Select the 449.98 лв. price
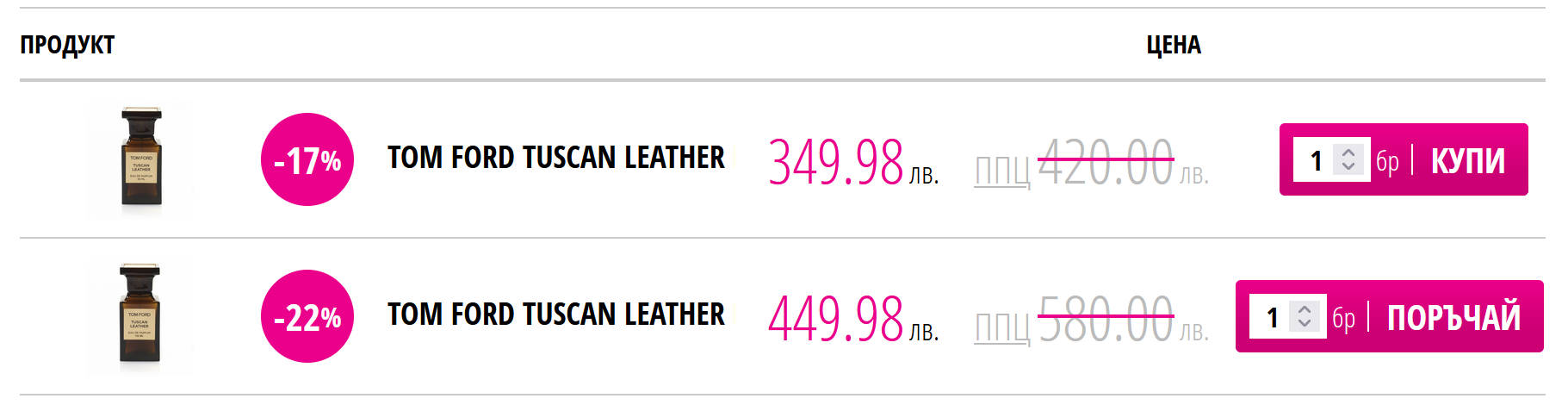The image size is (1568, 411). [852, 319]
